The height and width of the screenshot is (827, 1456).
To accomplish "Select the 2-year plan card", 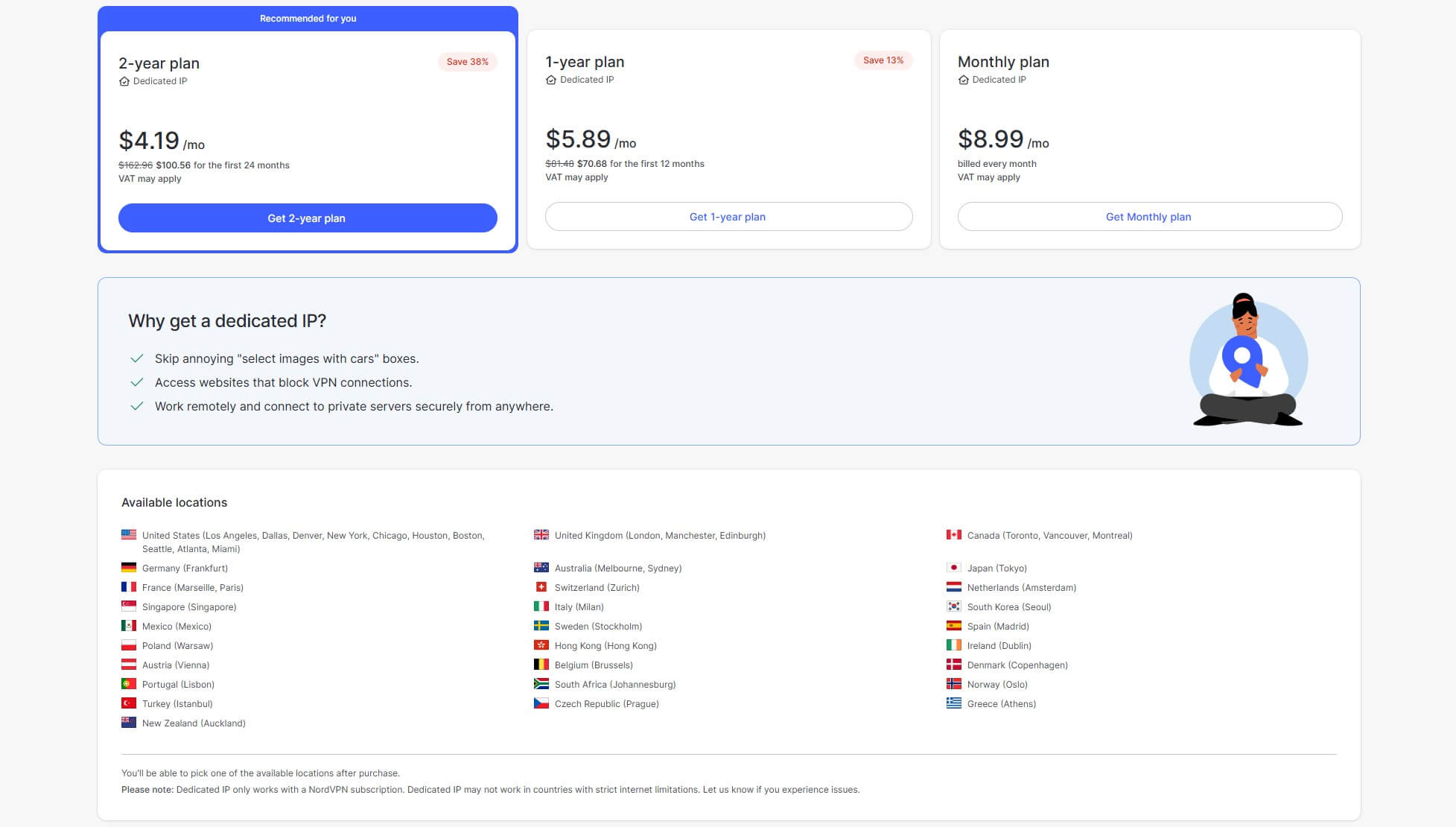I will (x=308, y=127).
